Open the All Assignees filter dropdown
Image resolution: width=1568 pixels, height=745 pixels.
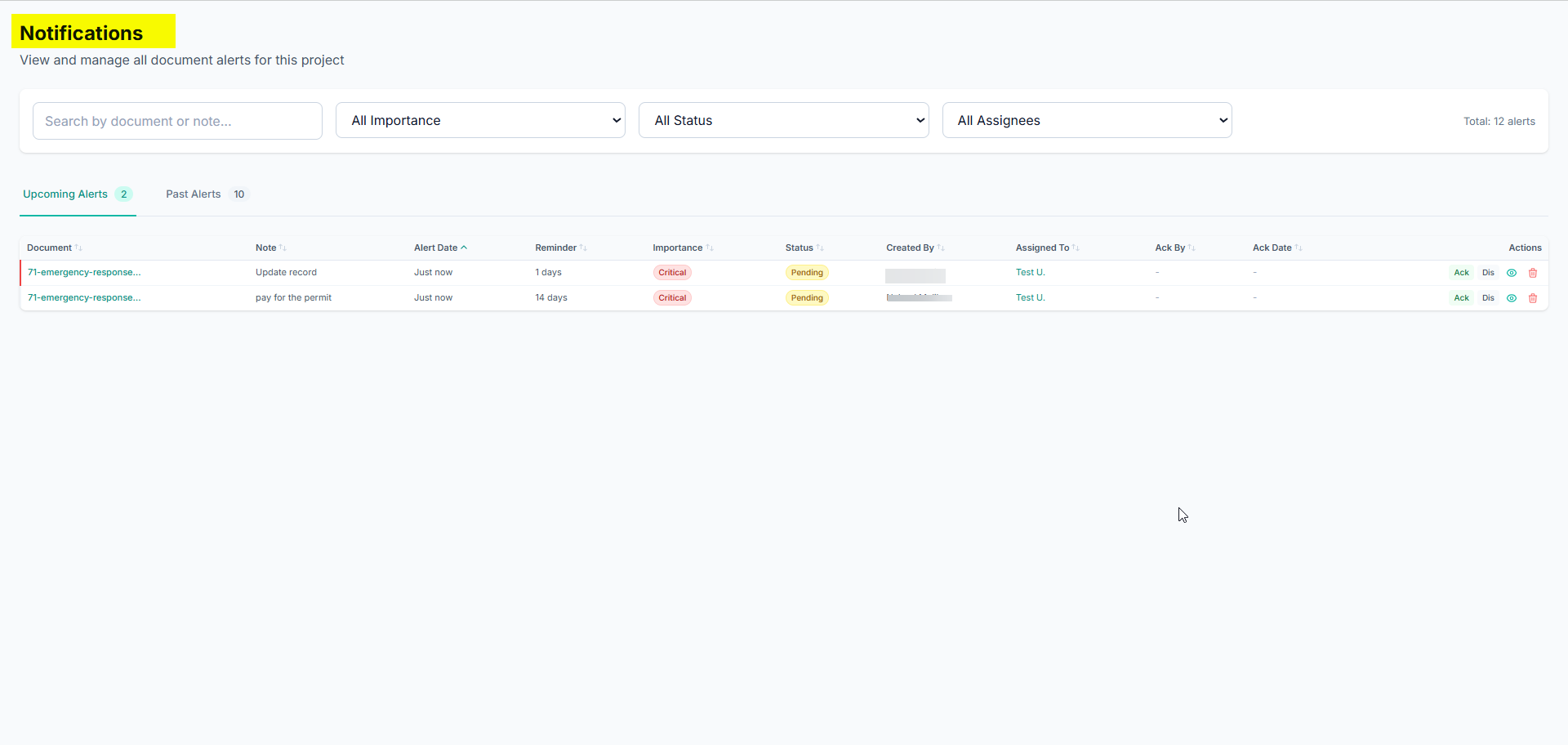click(x=1087, y=120)
